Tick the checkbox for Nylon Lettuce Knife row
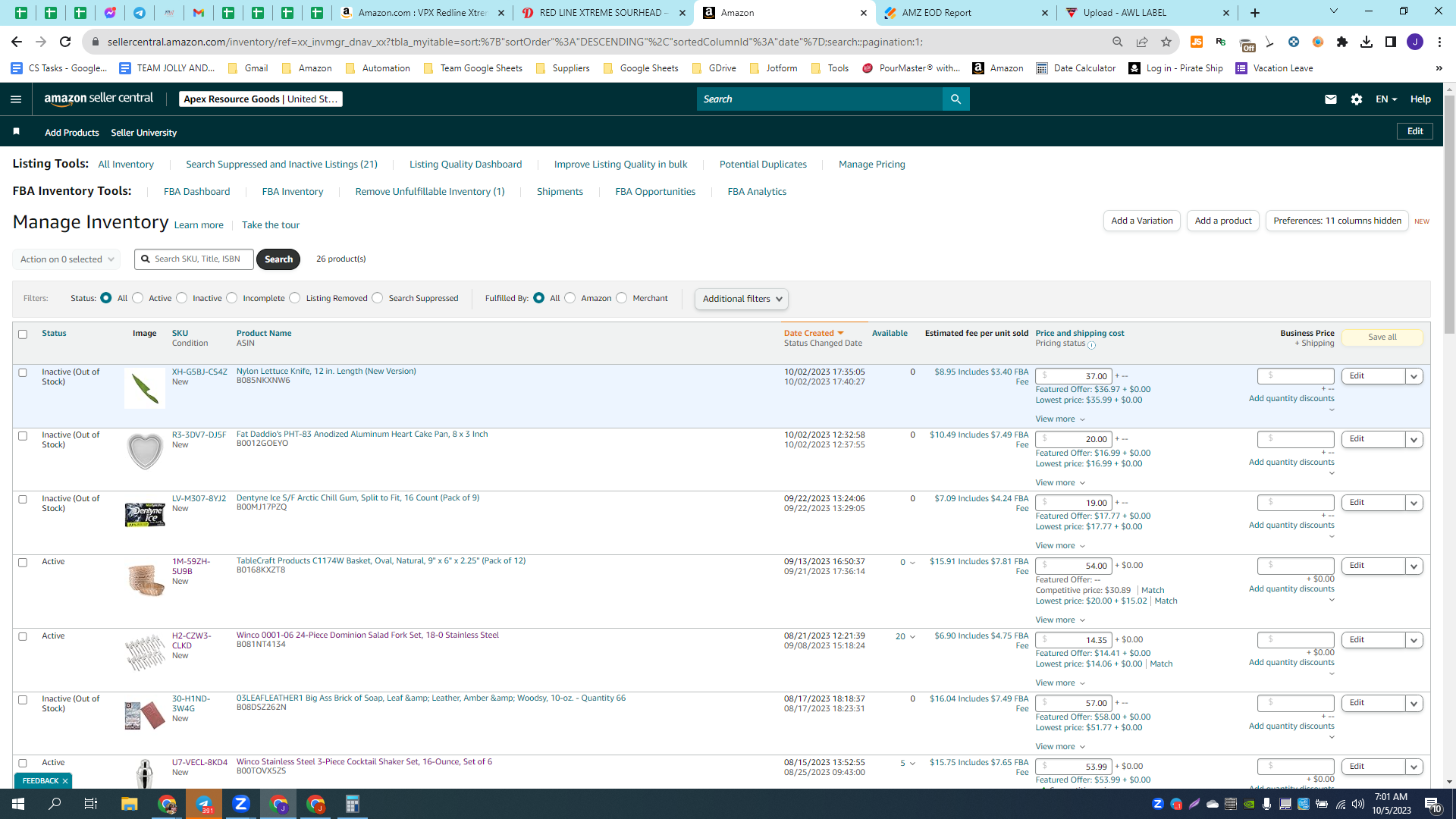The image size is (1456, 819). click(x=23, y=373)
